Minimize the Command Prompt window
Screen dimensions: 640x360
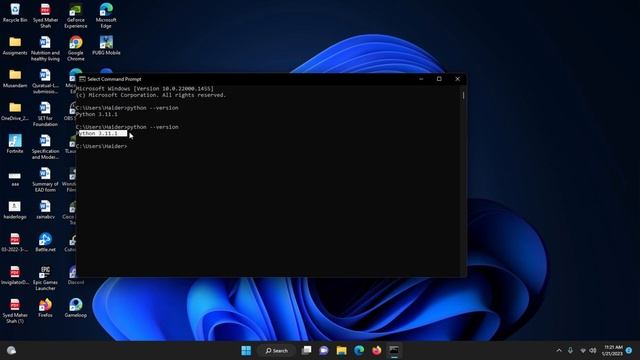pos(421,79)
